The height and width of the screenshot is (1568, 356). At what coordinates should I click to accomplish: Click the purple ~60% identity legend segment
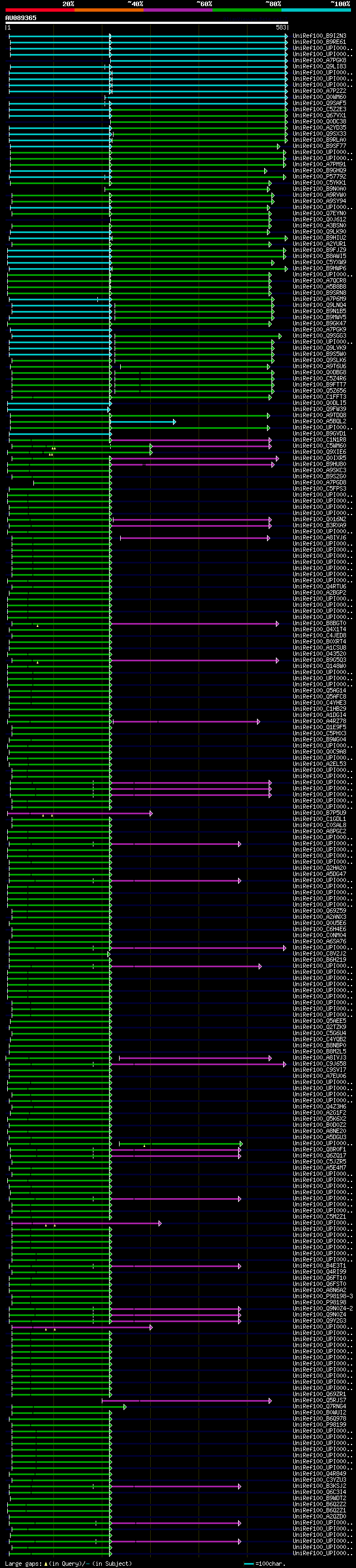[179, 10]
